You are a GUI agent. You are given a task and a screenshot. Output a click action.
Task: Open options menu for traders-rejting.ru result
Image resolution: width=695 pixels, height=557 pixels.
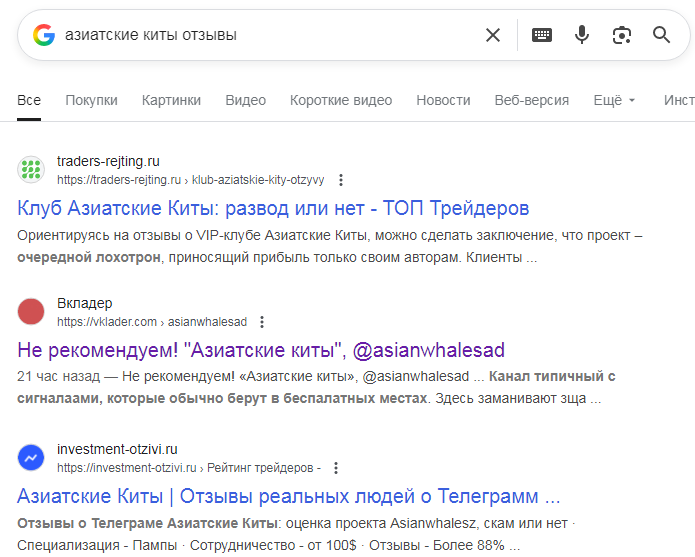tap(341, 180)
